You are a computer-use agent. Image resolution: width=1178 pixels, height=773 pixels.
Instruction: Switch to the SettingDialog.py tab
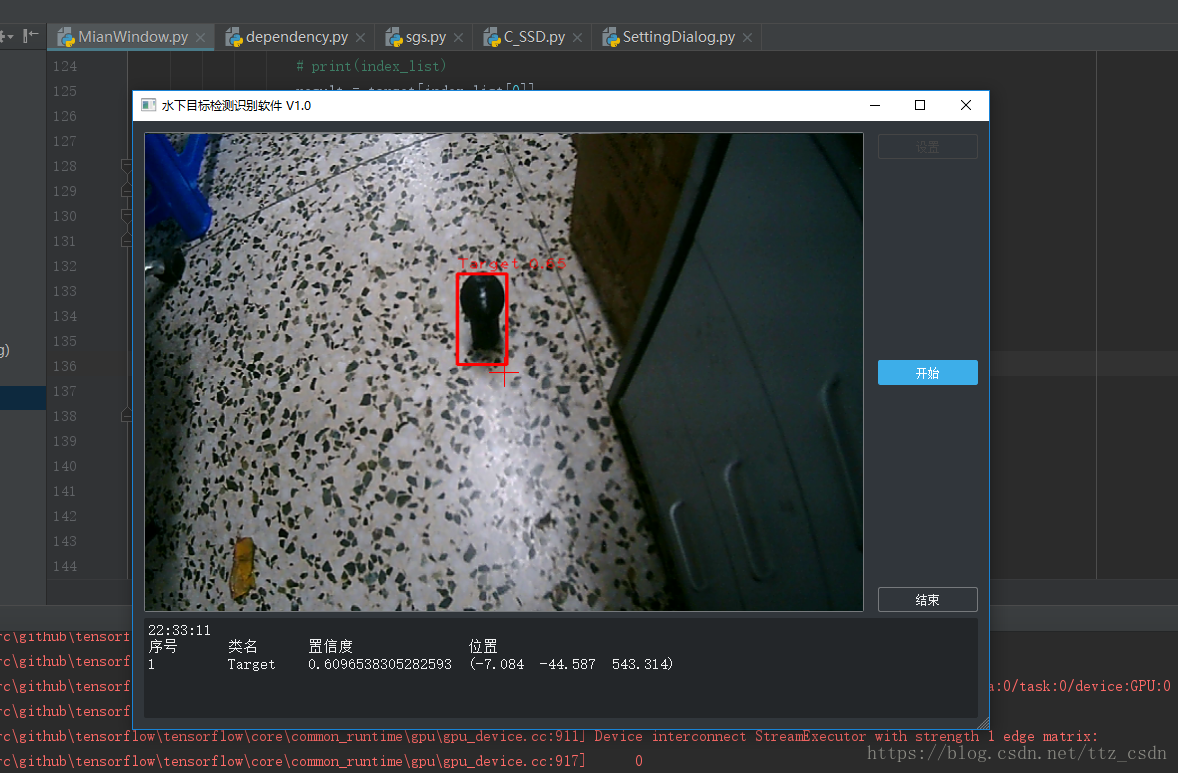678,37
